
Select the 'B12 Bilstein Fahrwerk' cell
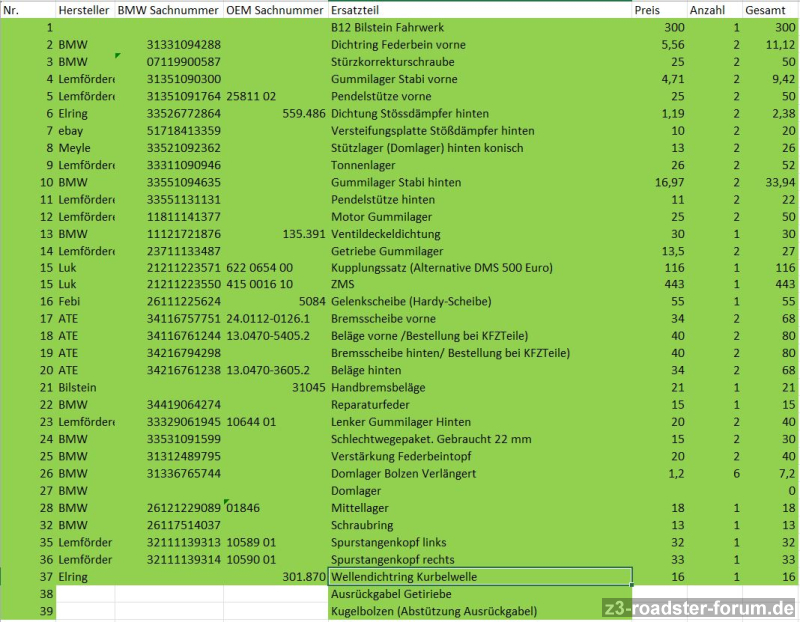pyautogui.click(x=480, y=28)
